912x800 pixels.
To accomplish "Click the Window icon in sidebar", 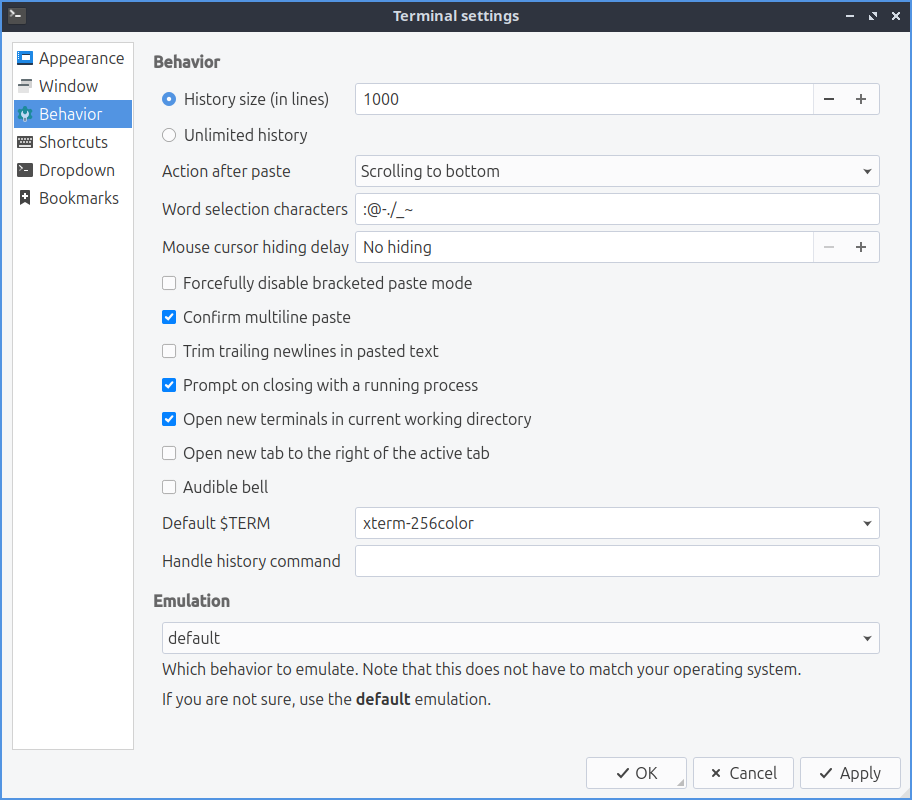I will coord(25,86).
